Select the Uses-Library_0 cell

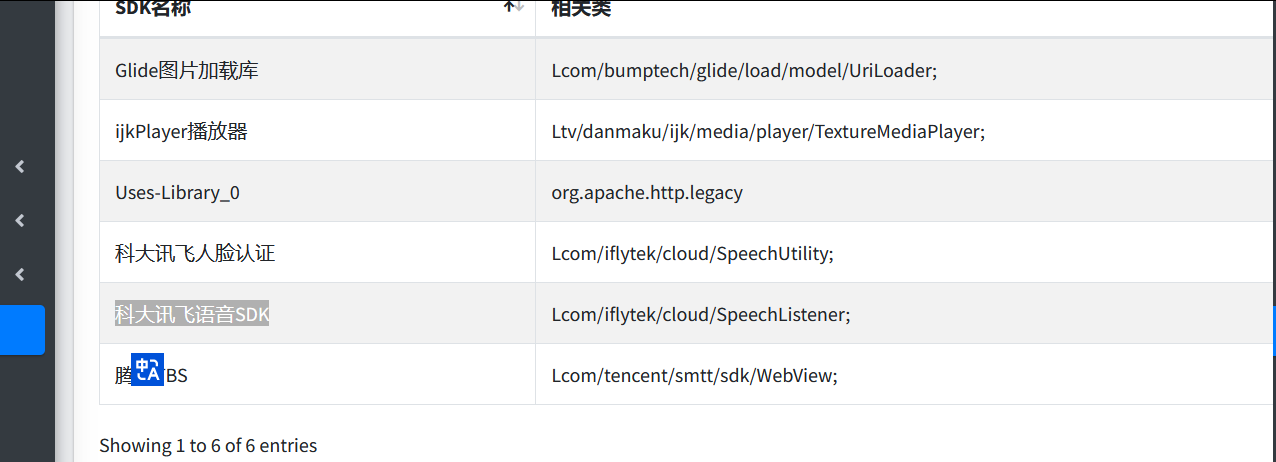tap(318, 192)
